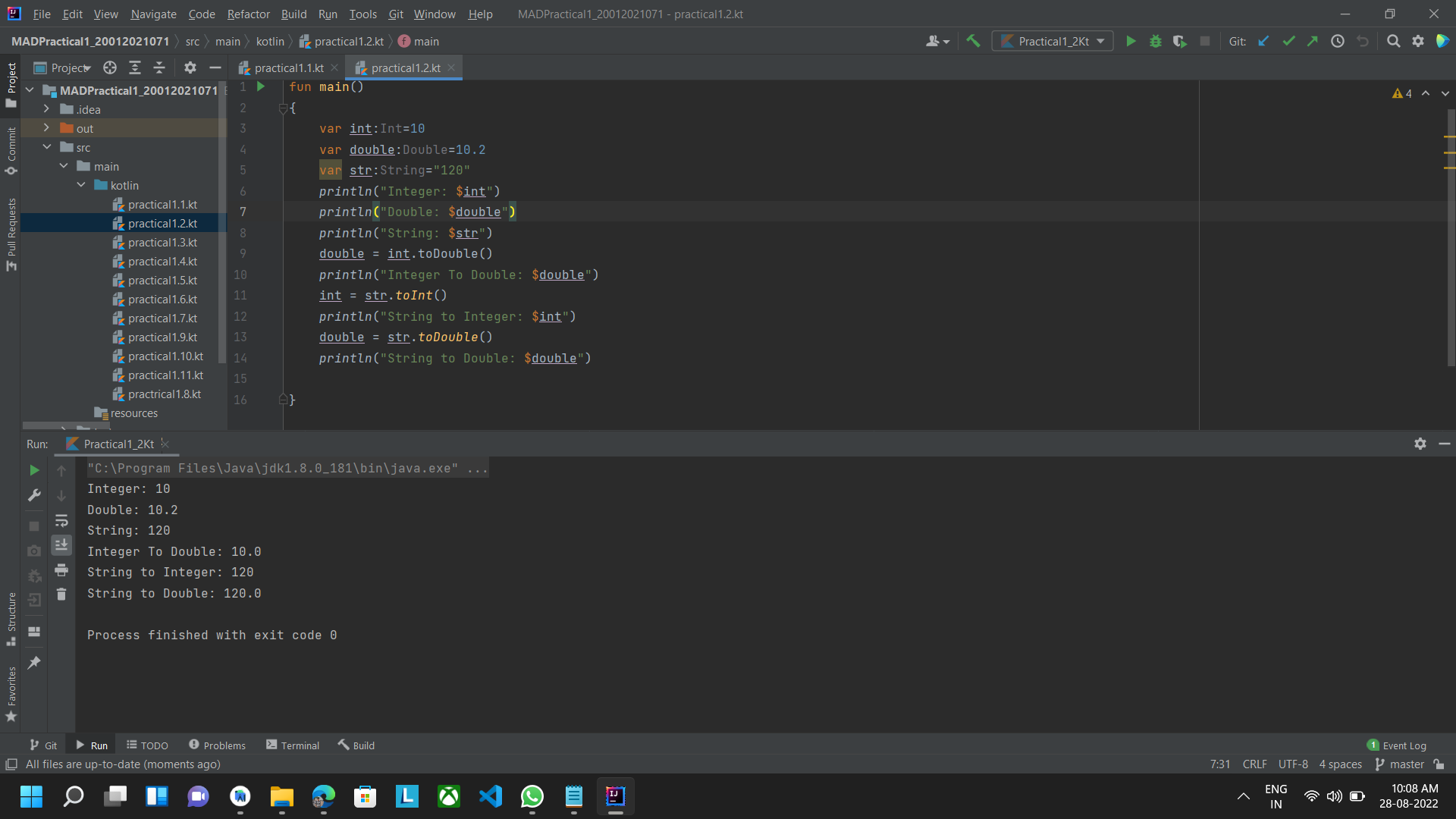Viewport: 1456px width, 819px height.
Task: Pin the Run tool window
Action: coord(33,663)
